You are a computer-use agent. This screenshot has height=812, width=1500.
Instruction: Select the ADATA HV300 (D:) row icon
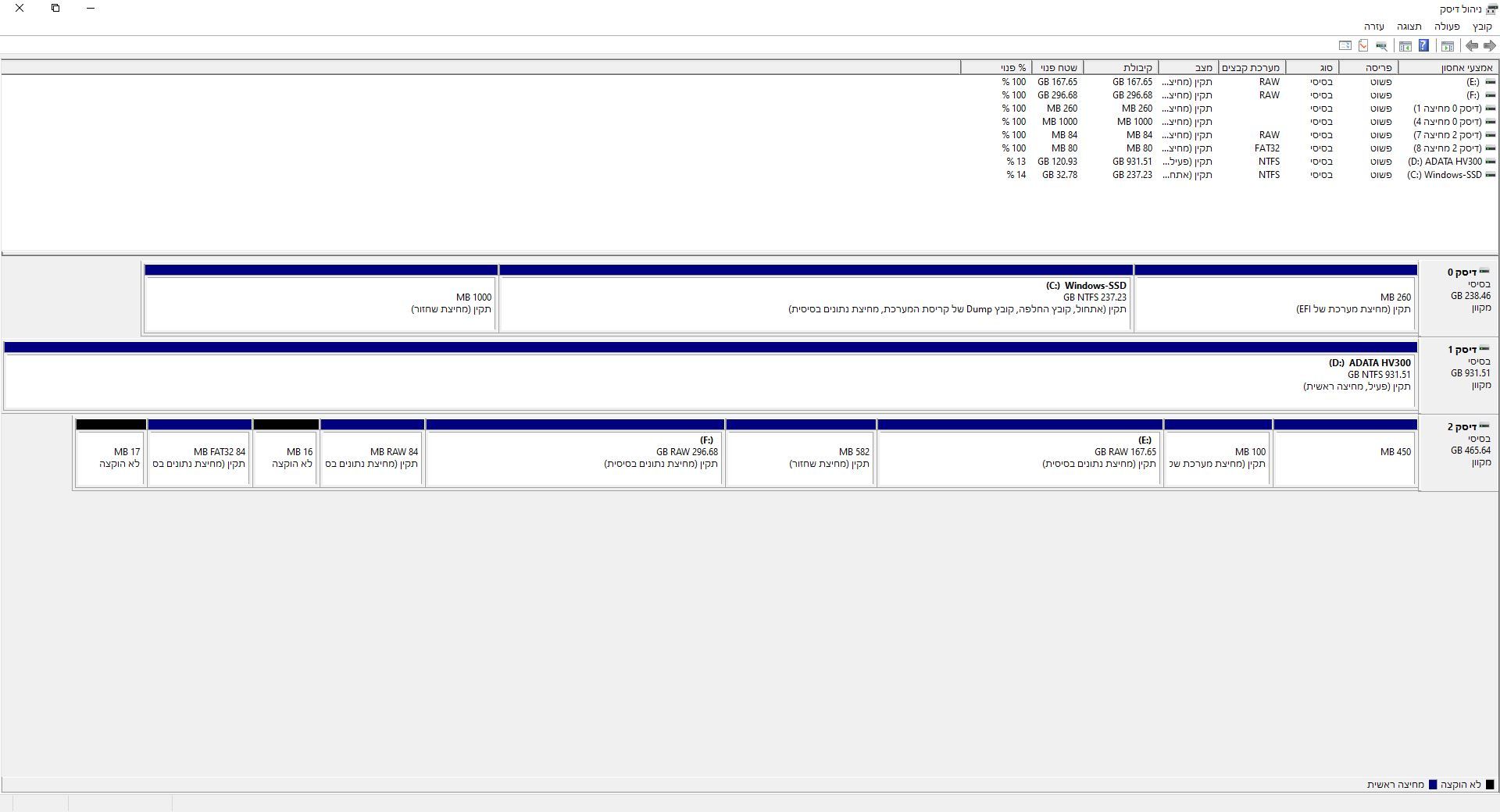click(1490, 162)
